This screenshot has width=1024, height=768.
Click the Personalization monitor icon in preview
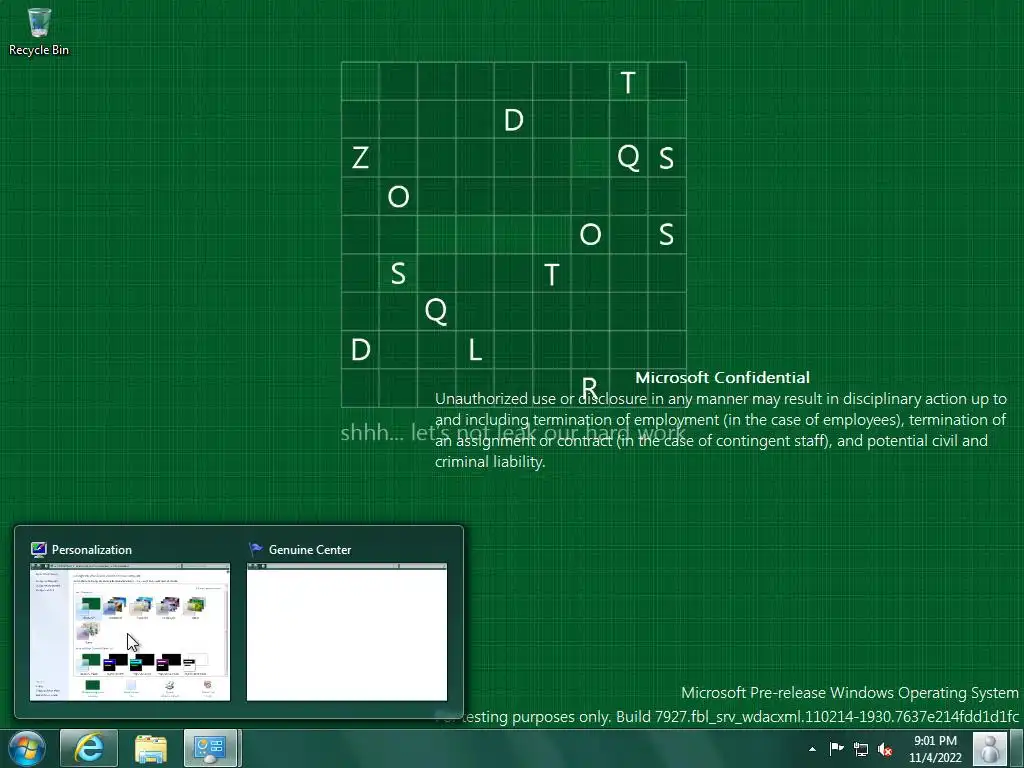point(39,550)
